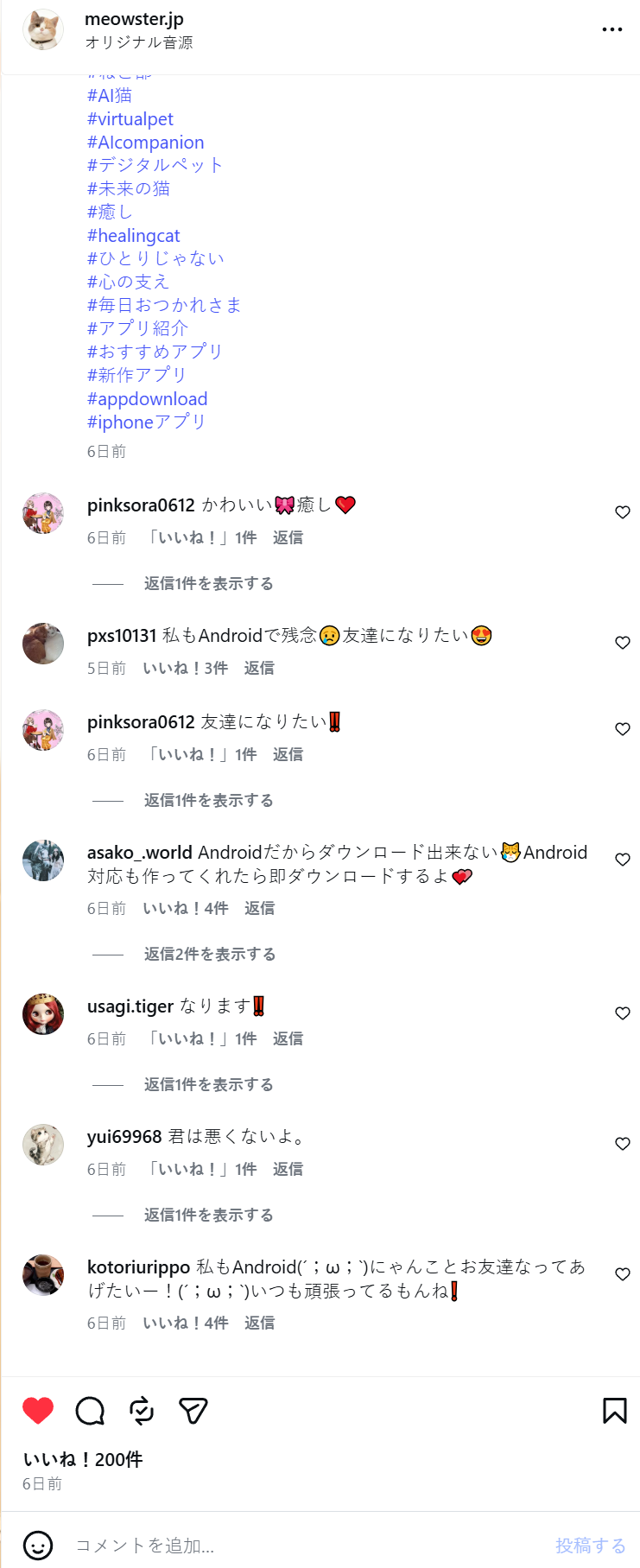The width and height of the screenshot is (640, 1568).
Task: Open emoji picker in comment box
Action: pos(38,1546)
